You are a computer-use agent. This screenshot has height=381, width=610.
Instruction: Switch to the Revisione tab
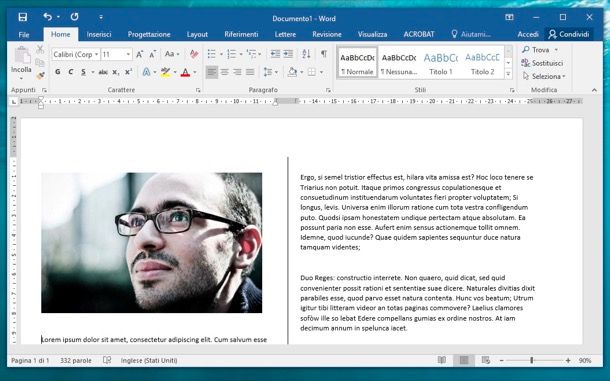click(x=327, y=35)
